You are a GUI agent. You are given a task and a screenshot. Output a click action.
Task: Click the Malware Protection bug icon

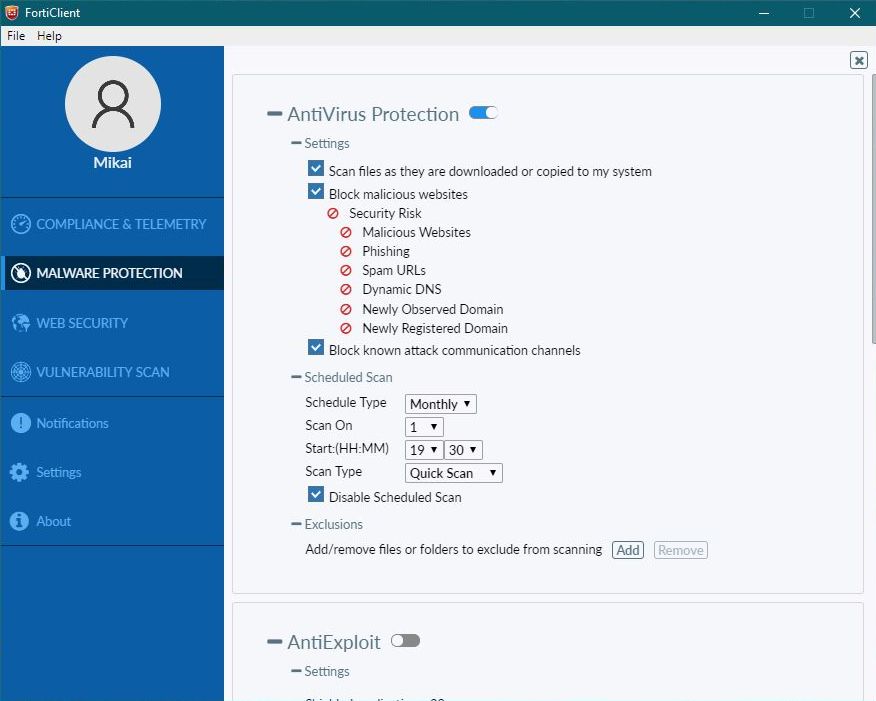21,273
